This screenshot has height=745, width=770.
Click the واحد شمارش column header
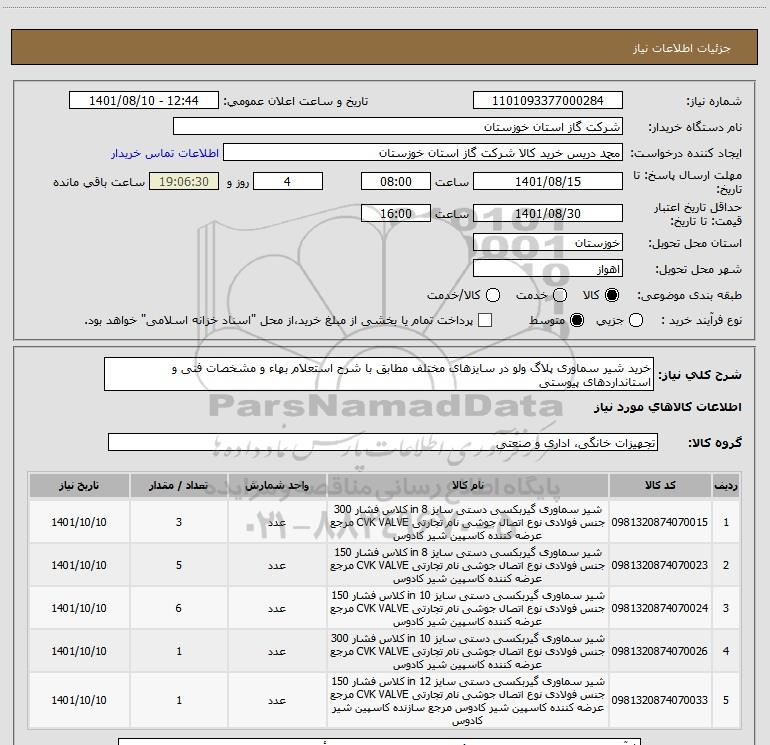[x=277, y=485]
